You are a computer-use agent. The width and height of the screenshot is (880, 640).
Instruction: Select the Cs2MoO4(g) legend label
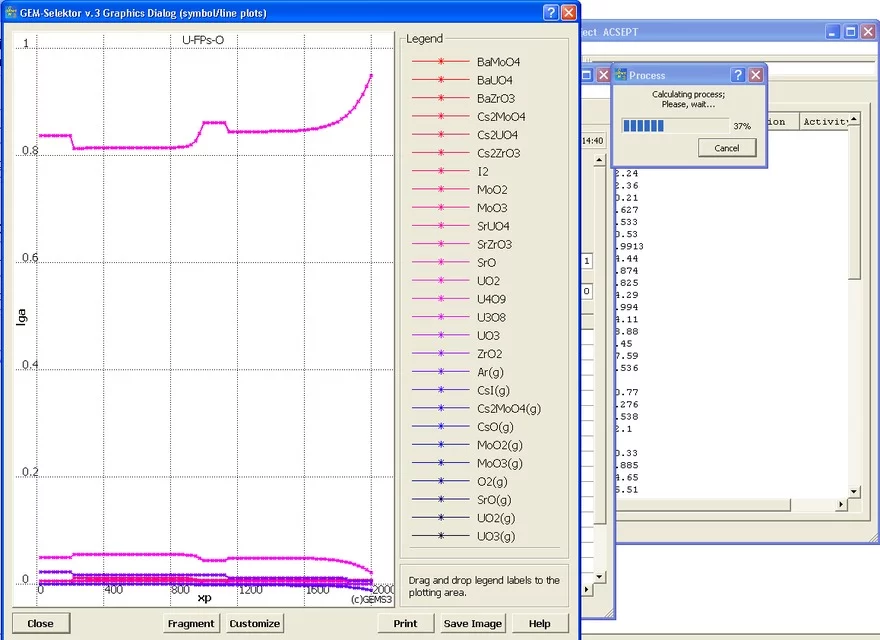[x=509, y=409]
